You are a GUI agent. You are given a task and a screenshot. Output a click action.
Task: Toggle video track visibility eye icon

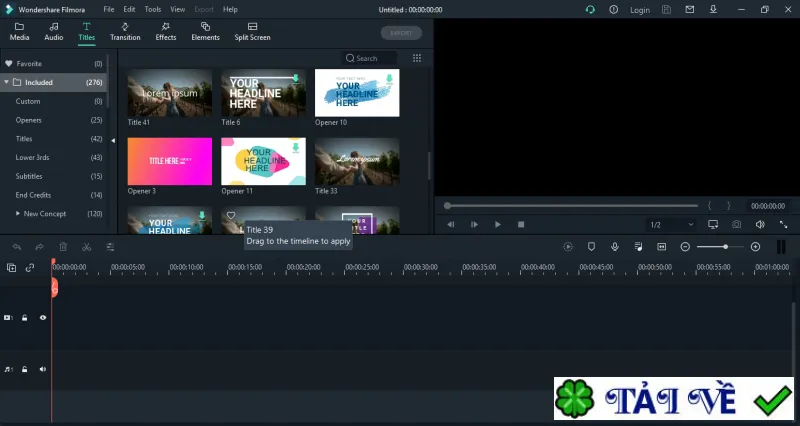[43, 318]
